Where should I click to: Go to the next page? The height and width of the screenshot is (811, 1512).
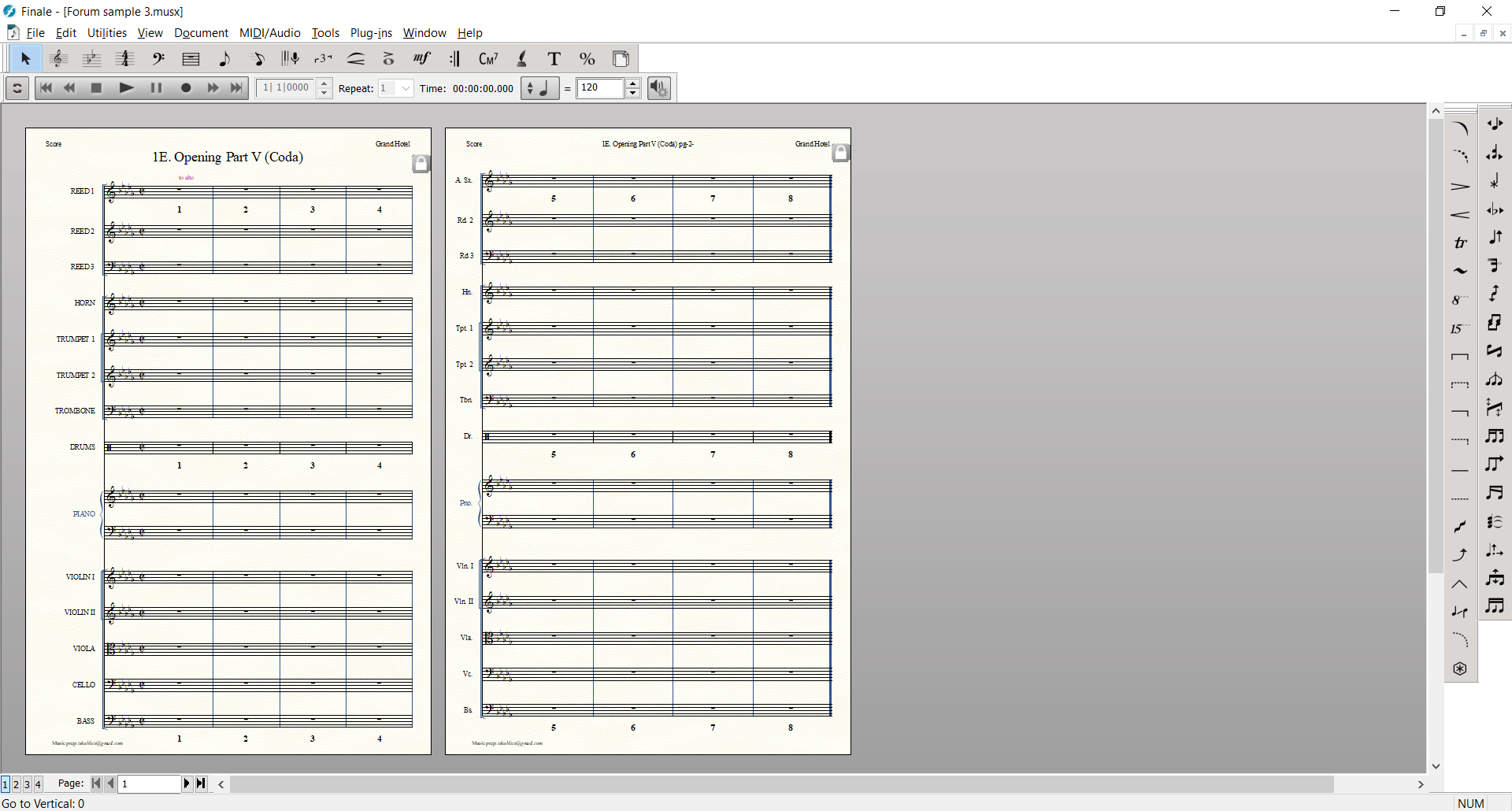tap(187, 783)
